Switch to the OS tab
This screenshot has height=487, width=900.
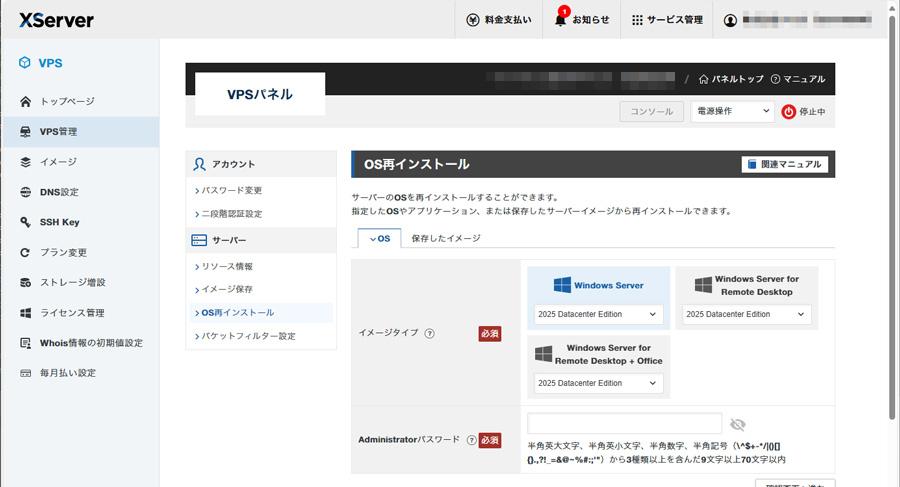(x=379, y=238)
